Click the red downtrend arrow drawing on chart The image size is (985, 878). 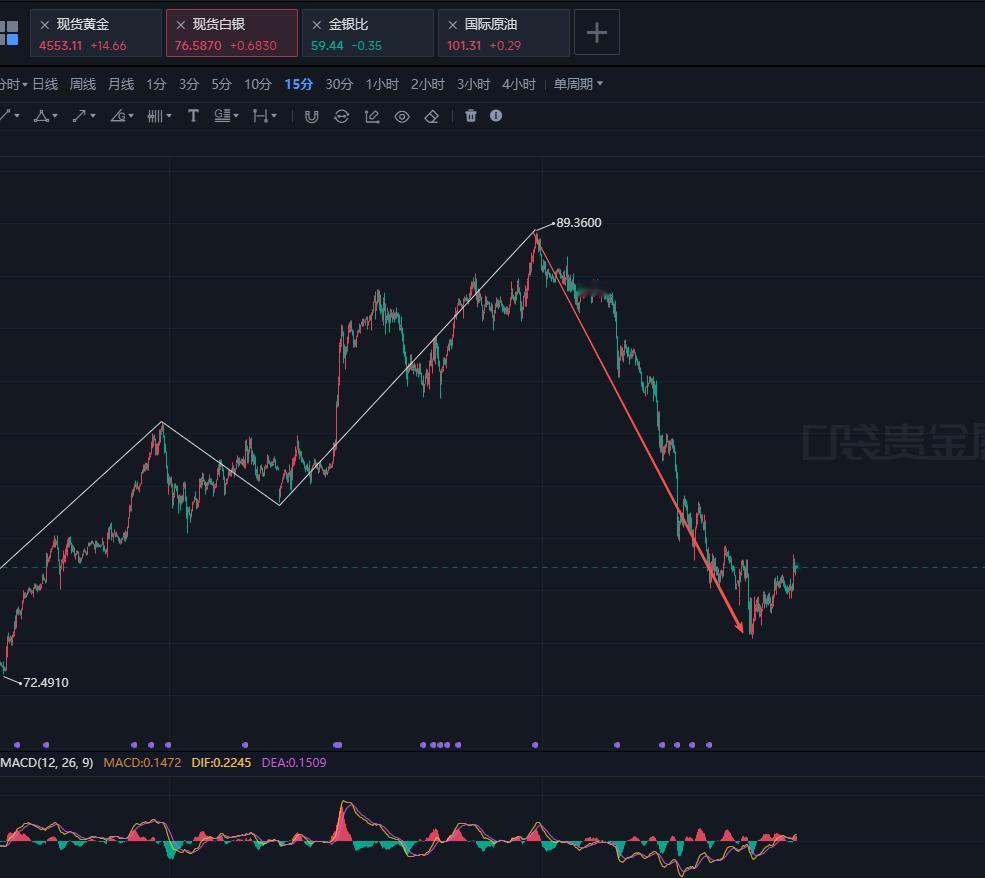point(639,432)
